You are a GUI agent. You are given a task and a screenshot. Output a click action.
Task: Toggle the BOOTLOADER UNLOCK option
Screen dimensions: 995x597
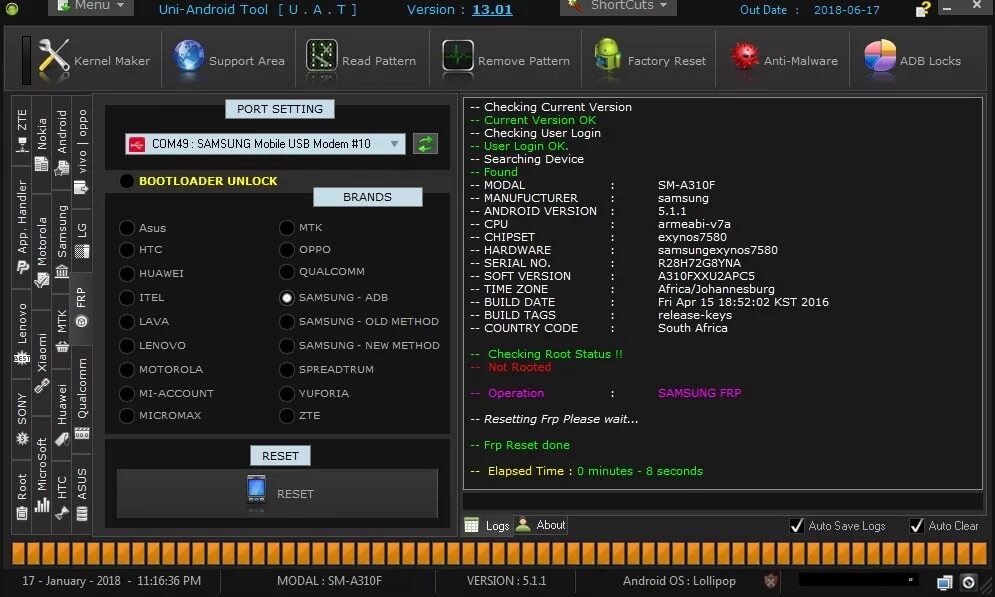click(x=127, y=181)
